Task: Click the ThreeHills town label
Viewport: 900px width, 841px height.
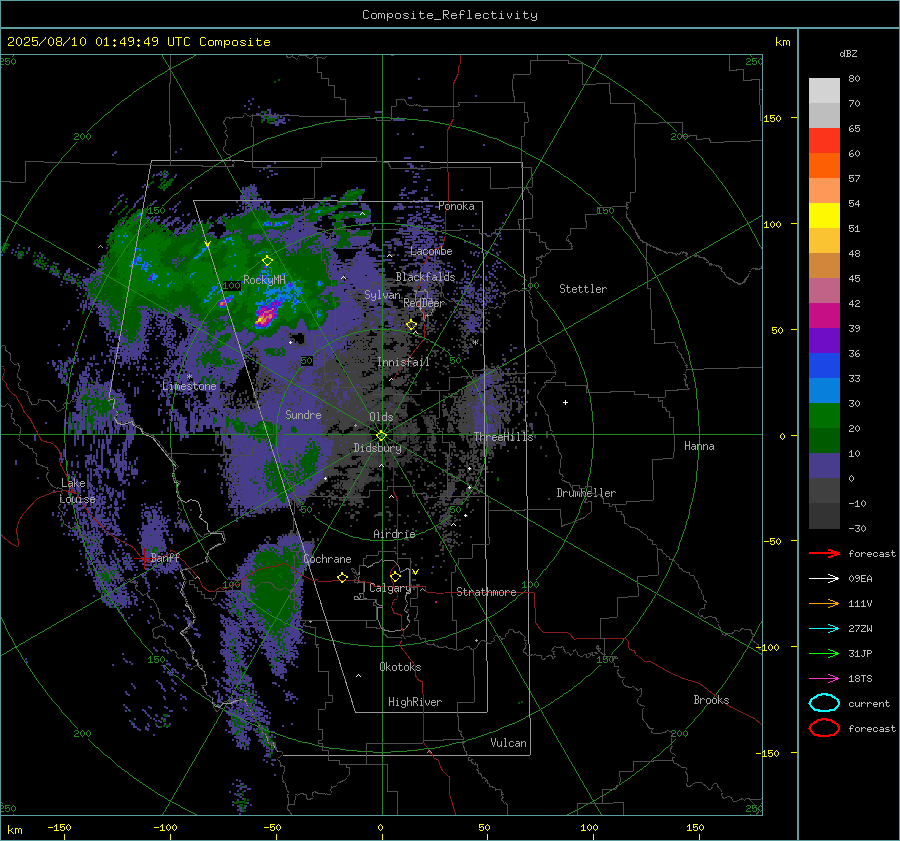Action: [503, 437]
